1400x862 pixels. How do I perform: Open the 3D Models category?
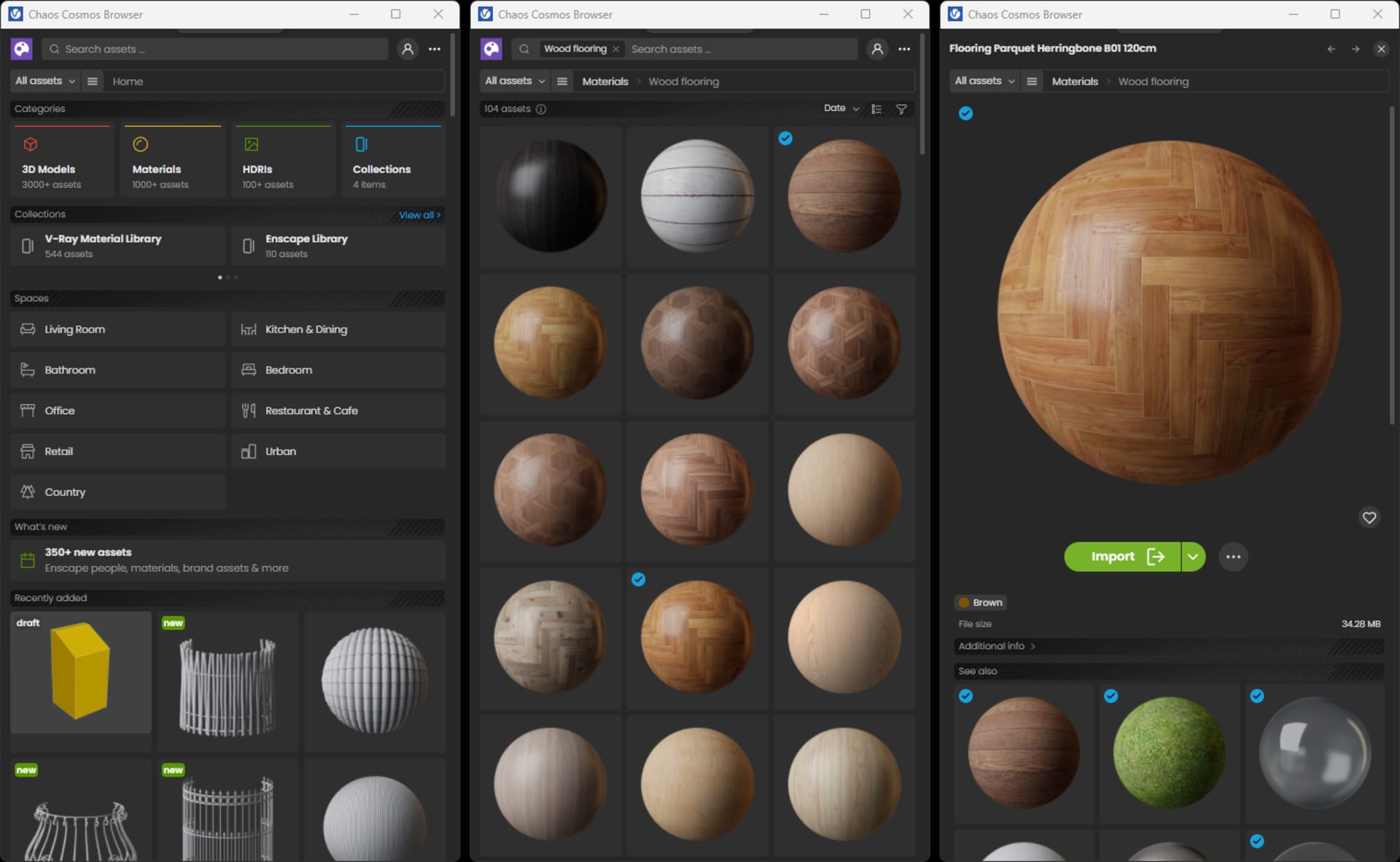point(62,160)
